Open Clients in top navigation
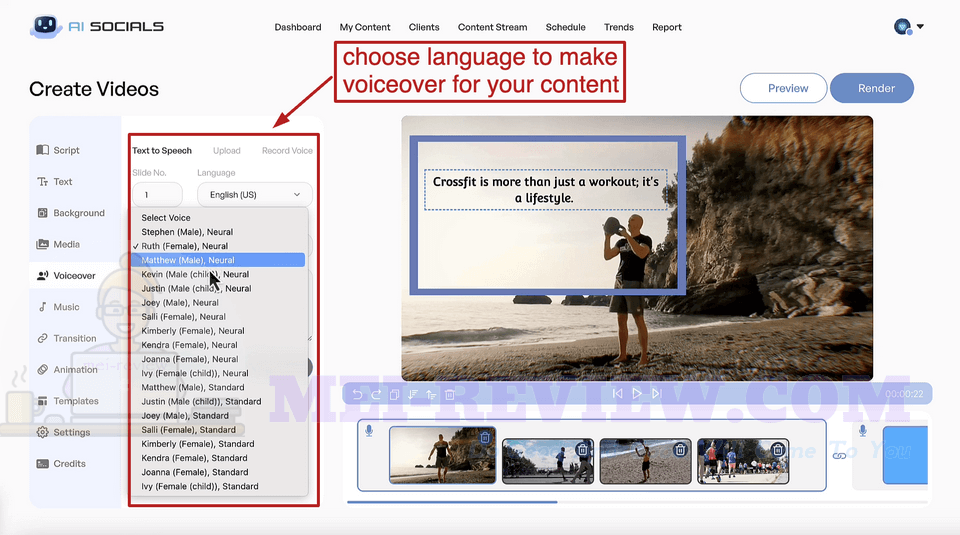The height and width of the screenshot is (535, 960). (424, 27)
